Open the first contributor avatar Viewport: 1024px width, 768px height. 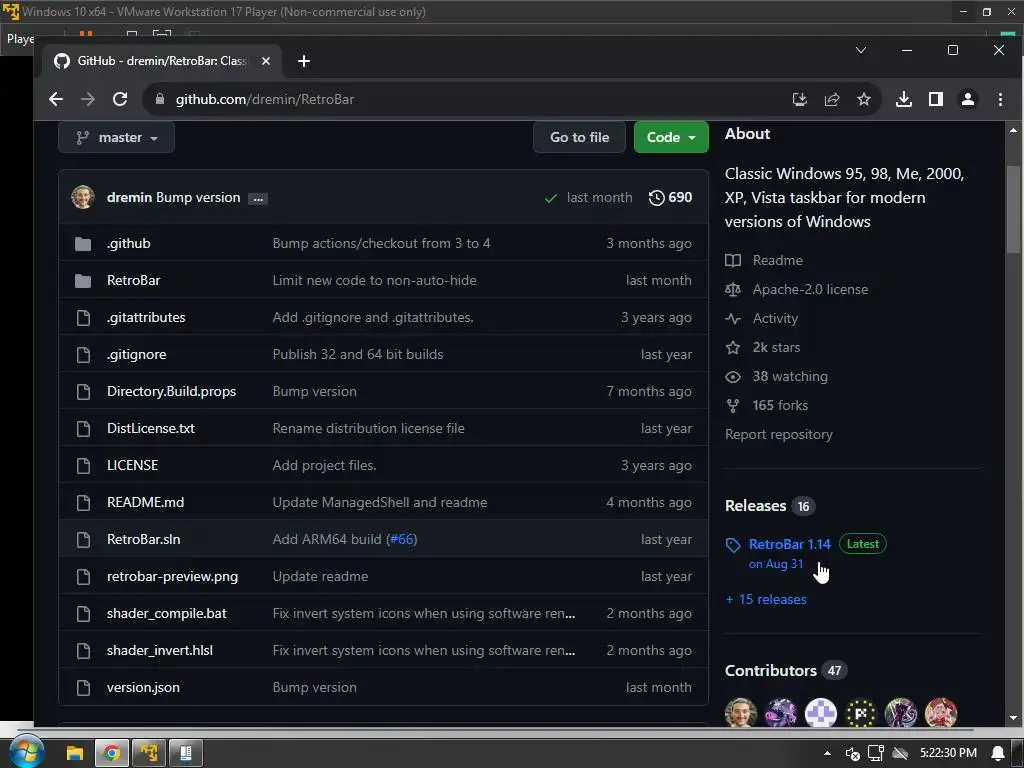pyautogui.click(x=741, y=712)
